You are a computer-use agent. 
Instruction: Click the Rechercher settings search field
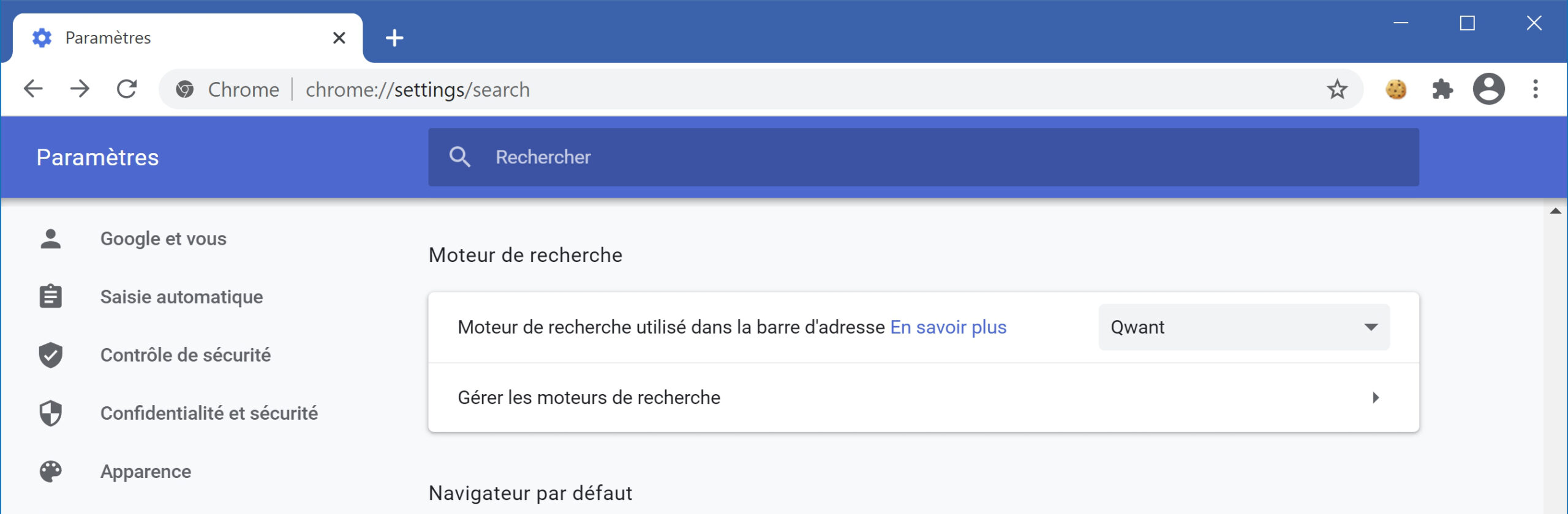pos(924,157)
